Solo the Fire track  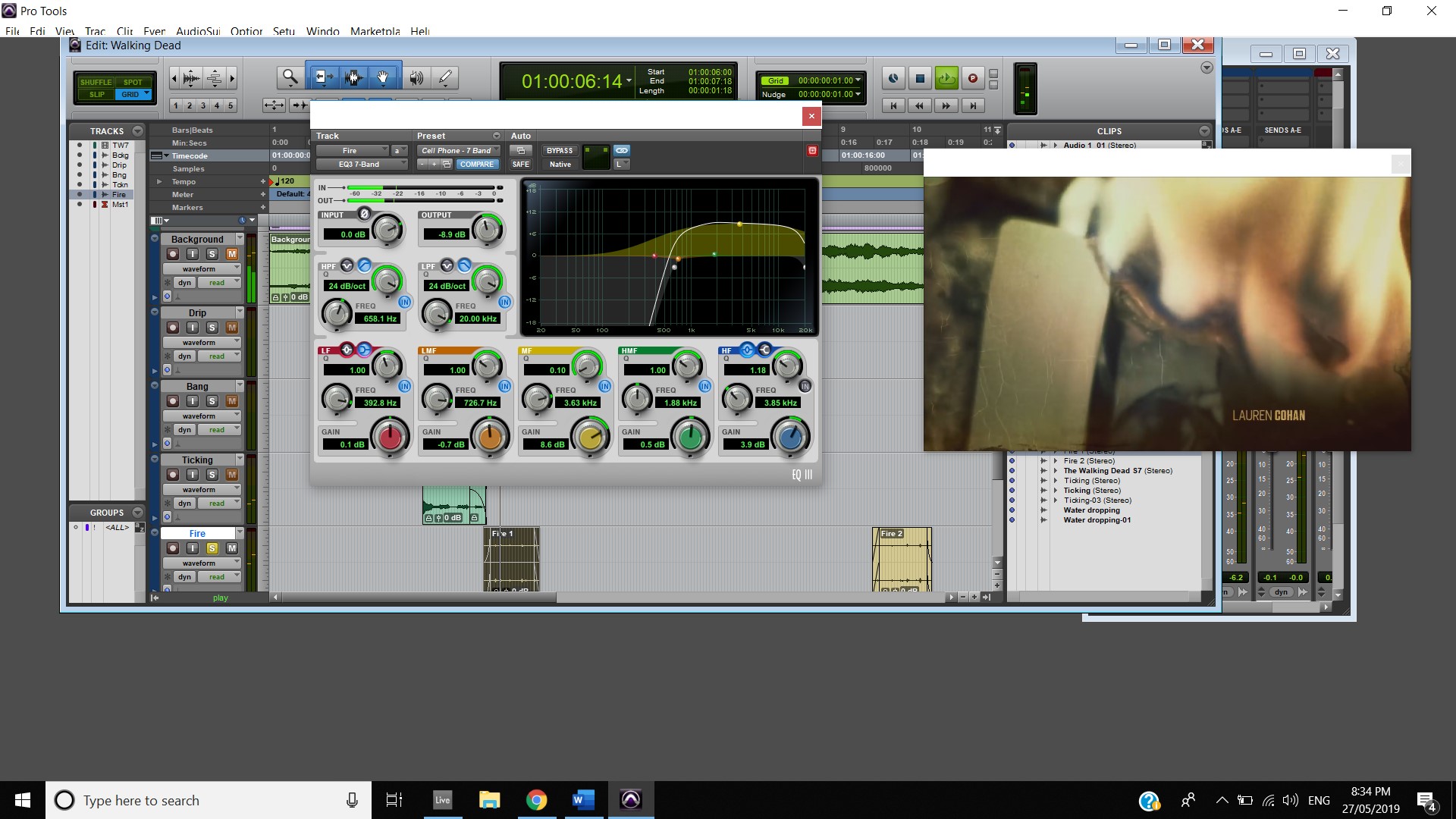(x=212, y=548)
